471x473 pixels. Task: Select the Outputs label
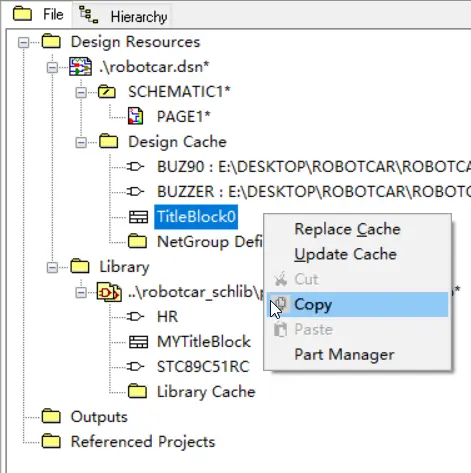tap(99, 417)
